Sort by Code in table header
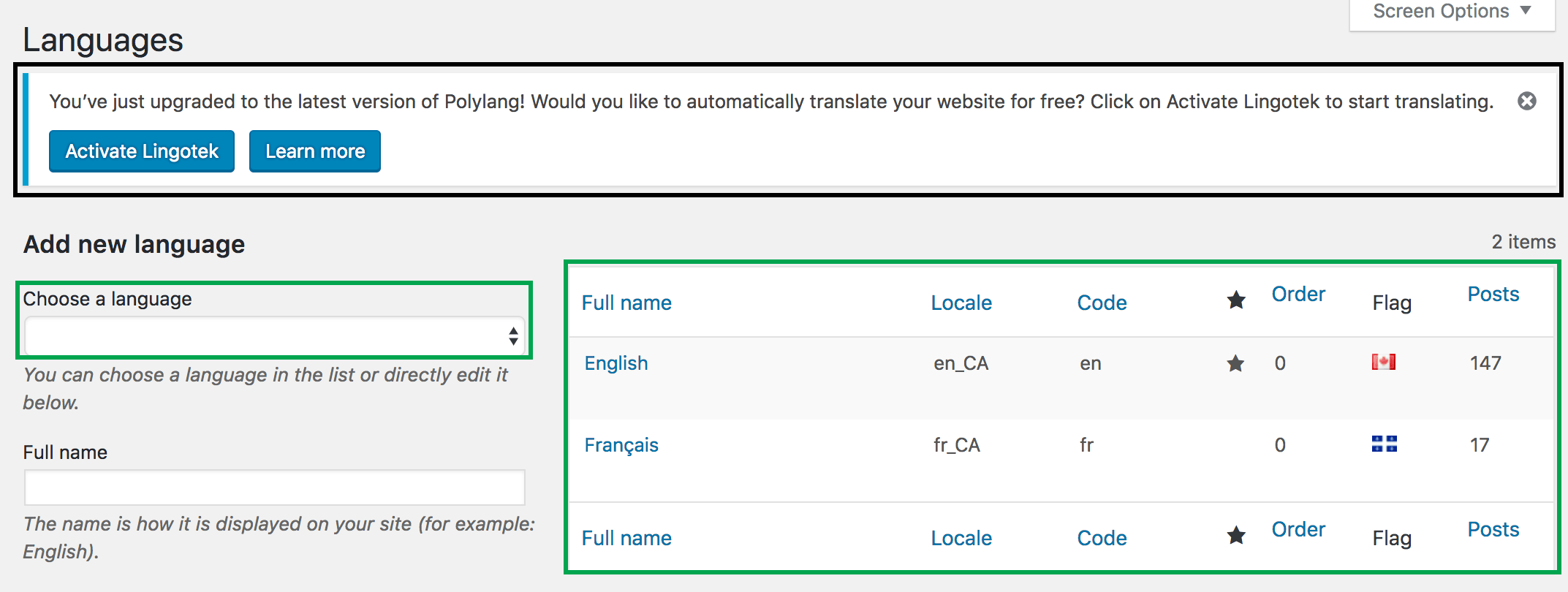The height and width of the screenshot is (592, 1568). point(1102,303)
